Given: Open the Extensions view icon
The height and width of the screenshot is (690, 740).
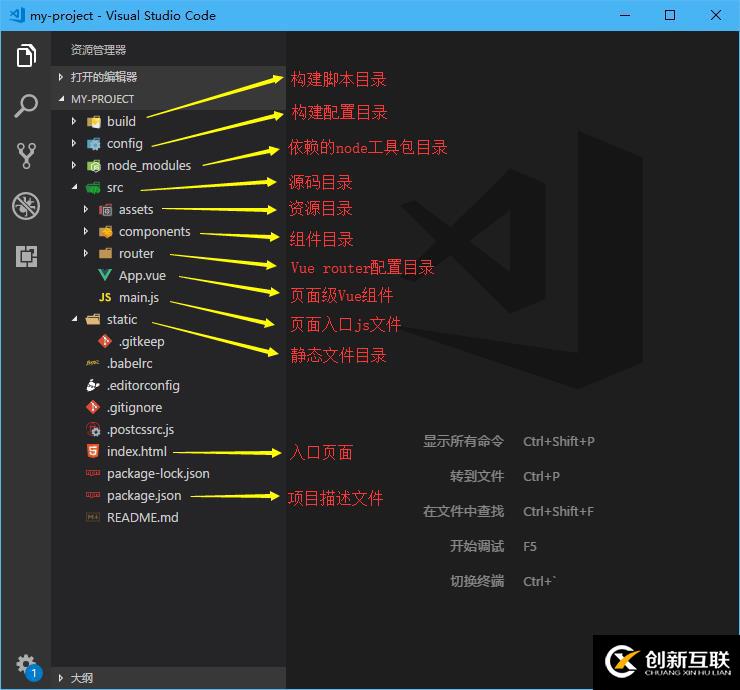Looking at the screenshot, I should pos(26,256).
